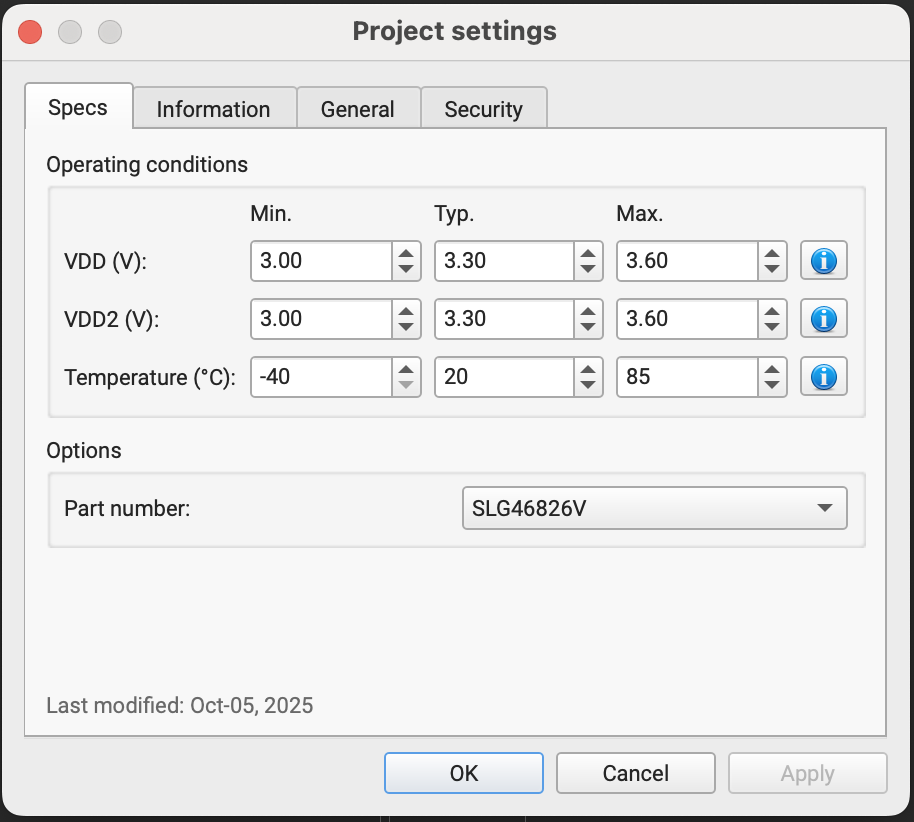Dismiss dialog with Cancel button
The image size is (914, 822).
click(635, 772)
